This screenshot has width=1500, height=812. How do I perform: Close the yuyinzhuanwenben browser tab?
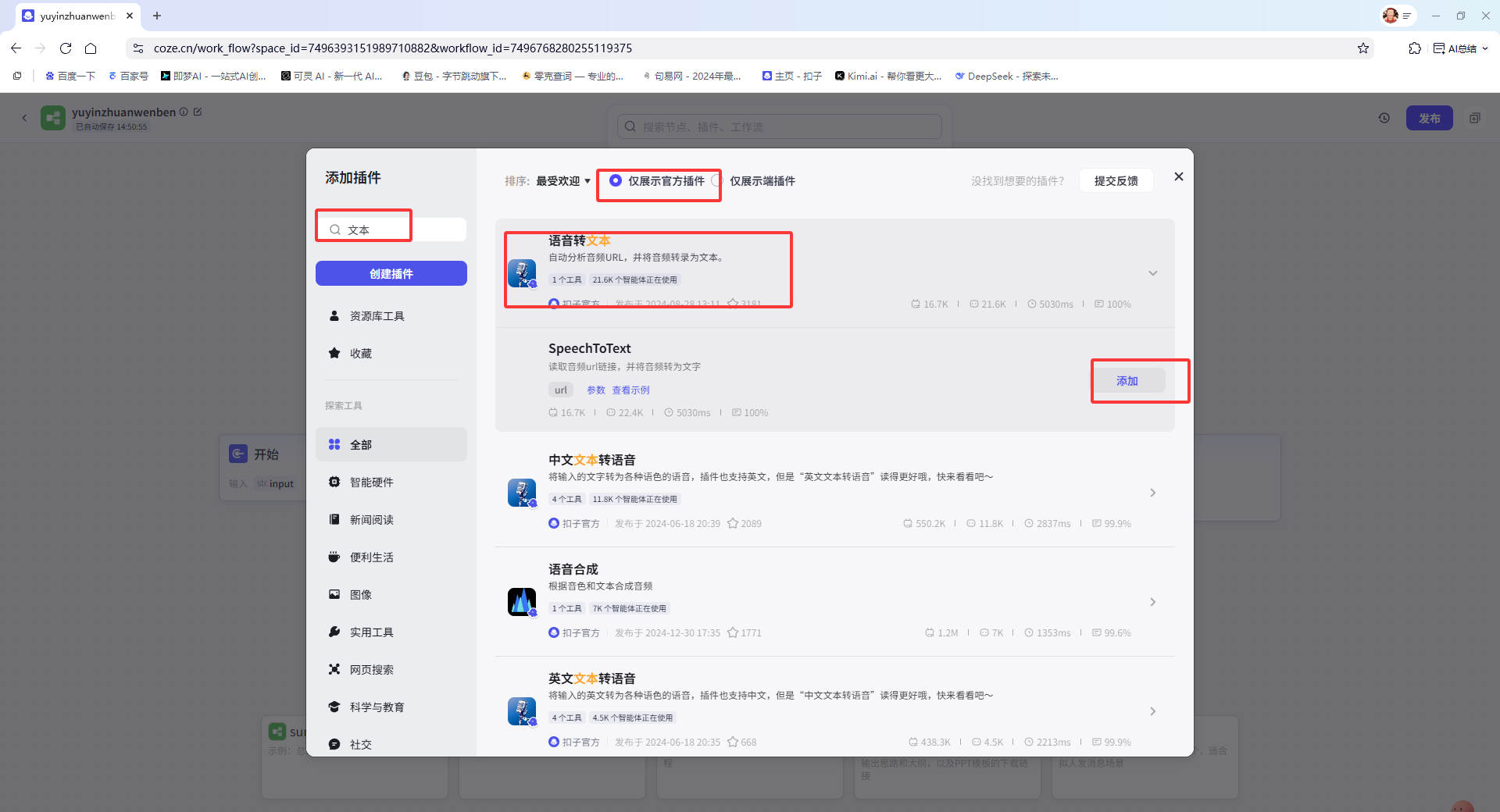[130, 16]
